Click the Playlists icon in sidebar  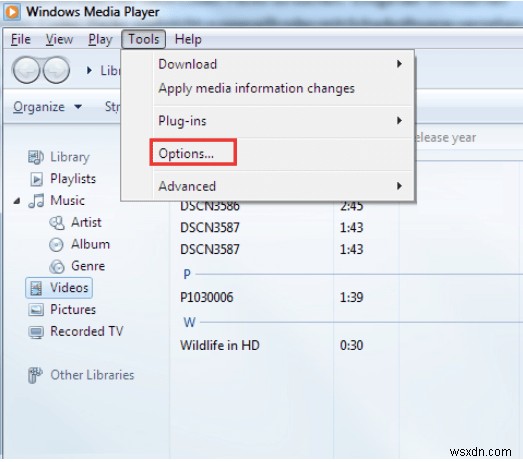coord(36,179)
